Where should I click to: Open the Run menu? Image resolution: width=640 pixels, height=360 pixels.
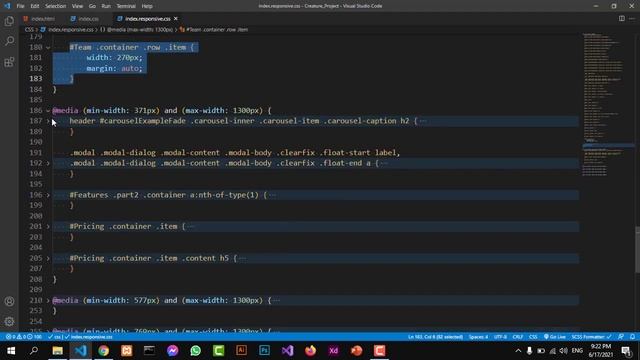click(x=106, y=6)
